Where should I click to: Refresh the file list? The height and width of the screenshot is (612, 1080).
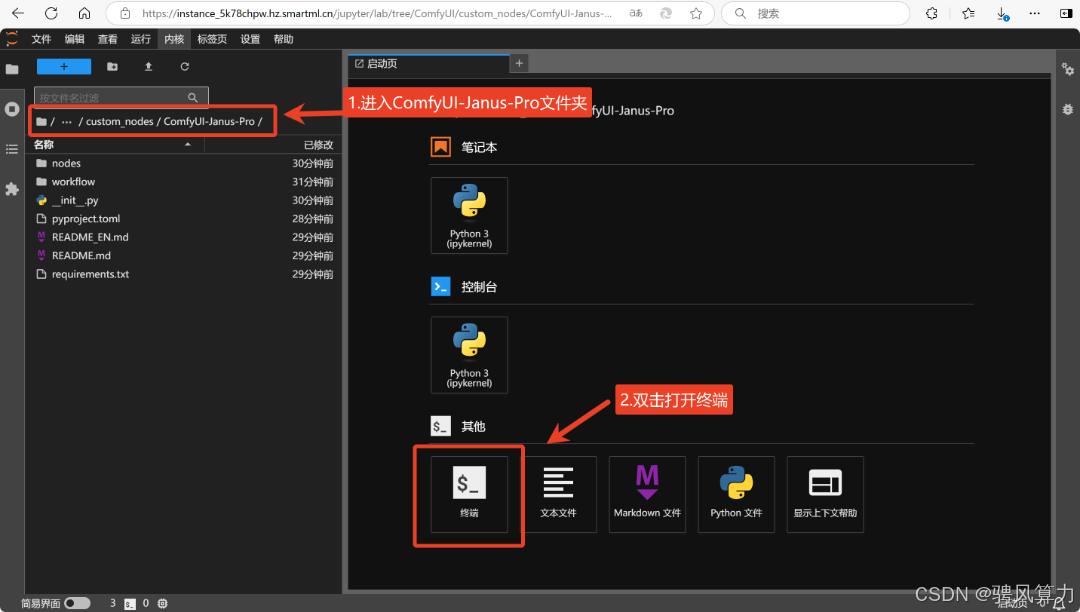point(185,66)
